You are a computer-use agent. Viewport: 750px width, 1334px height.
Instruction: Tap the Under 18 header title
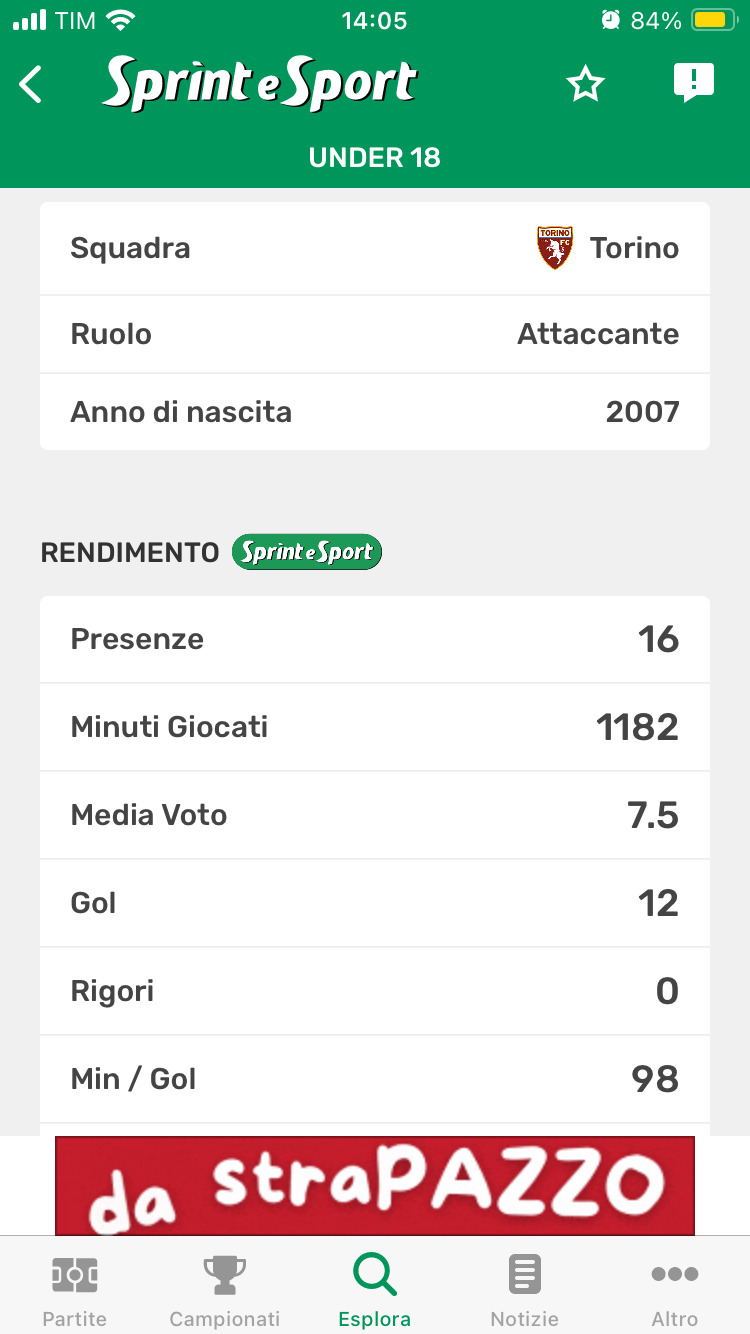(x=375, y=158)
